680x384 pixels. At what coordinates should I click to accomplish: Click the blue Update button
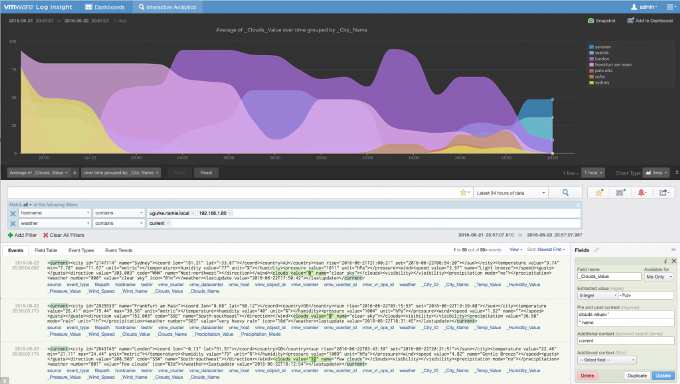(x=663, y=376)
